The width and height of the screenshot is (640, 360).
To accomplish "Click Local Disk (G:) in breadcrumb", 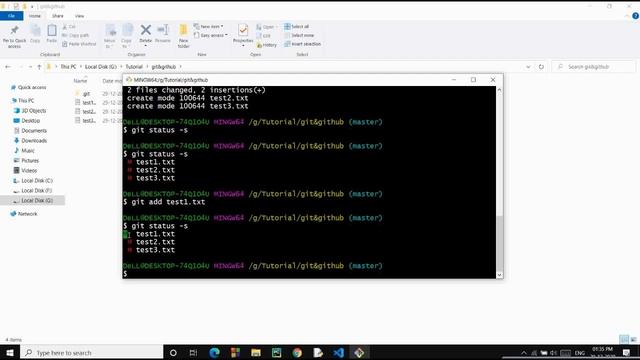I will click(100, 67).
